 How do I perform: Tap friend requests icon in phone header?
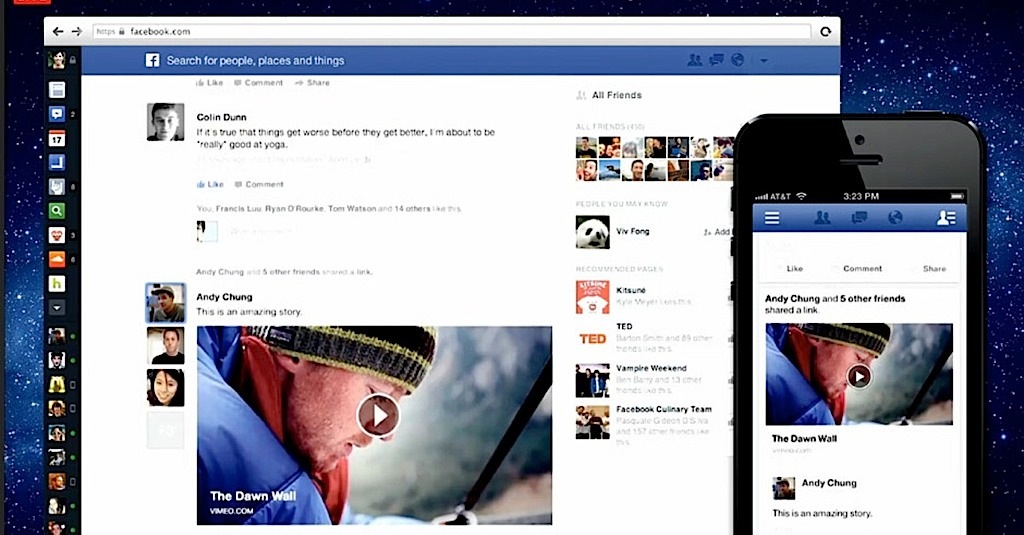point(822,218)
